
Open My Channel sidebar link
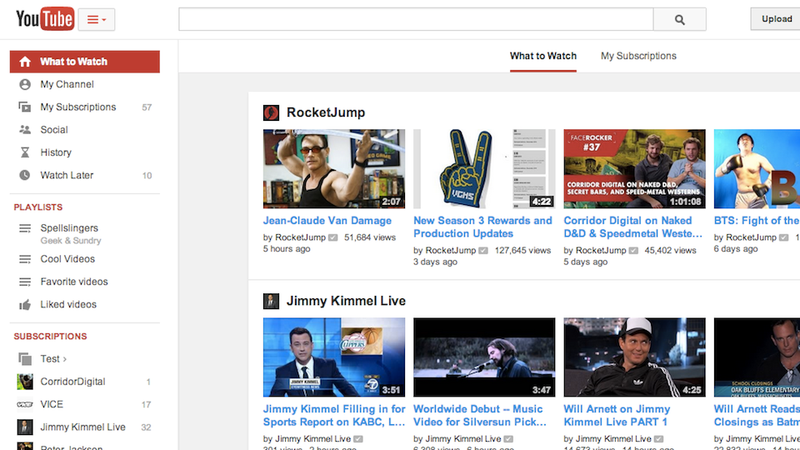(x=67, y=84)
